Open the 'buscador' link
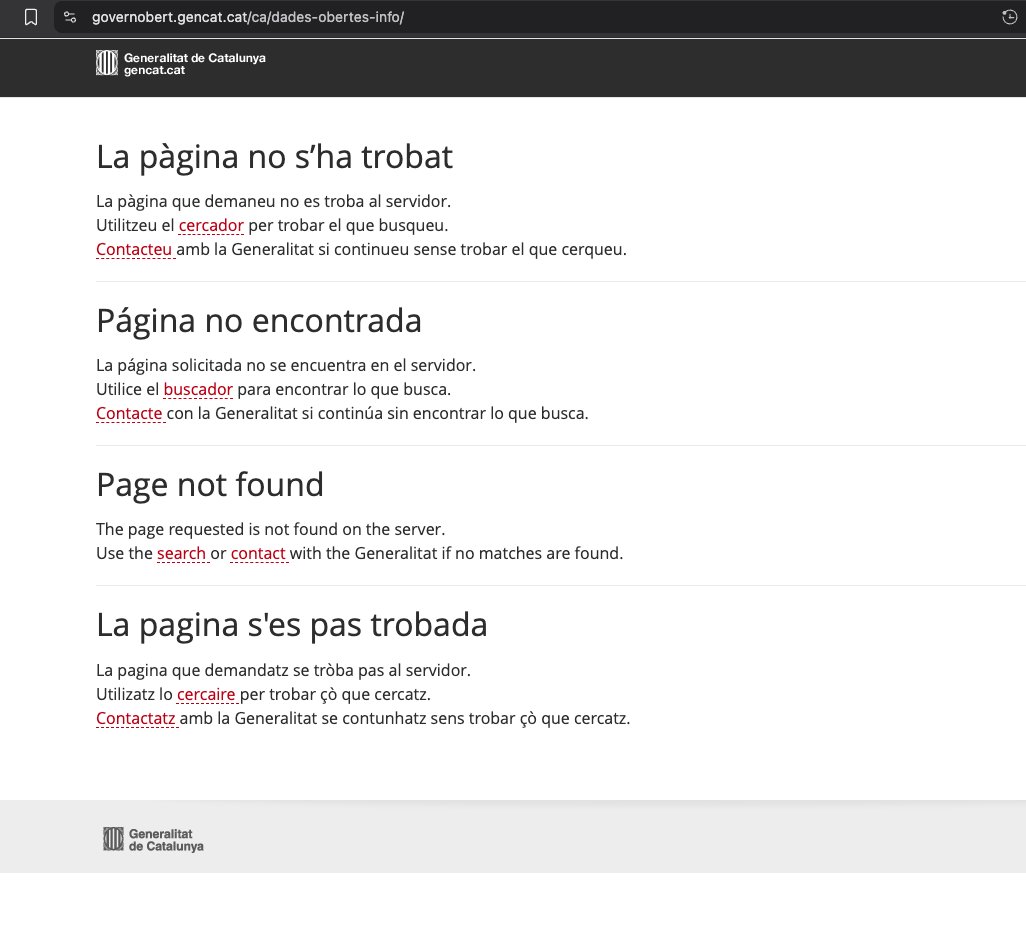The width and height of the screenshot is (1026, 930). [x=198, y=389]
